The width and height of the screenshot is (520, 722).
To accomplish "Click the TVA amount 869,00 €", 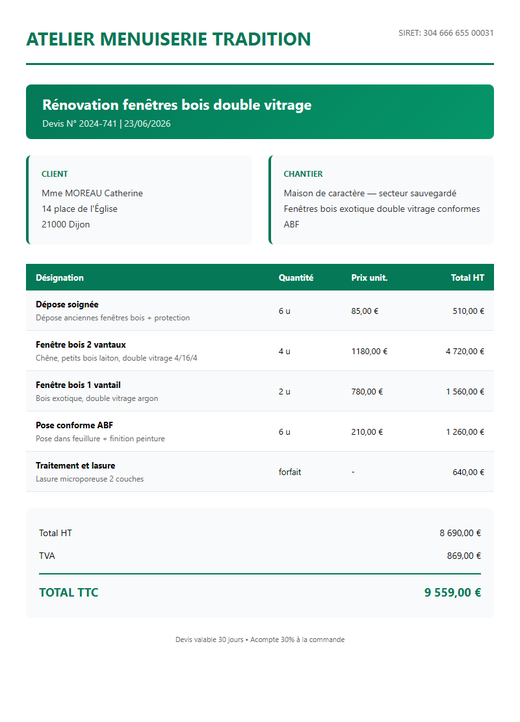I will click(464, 556).
